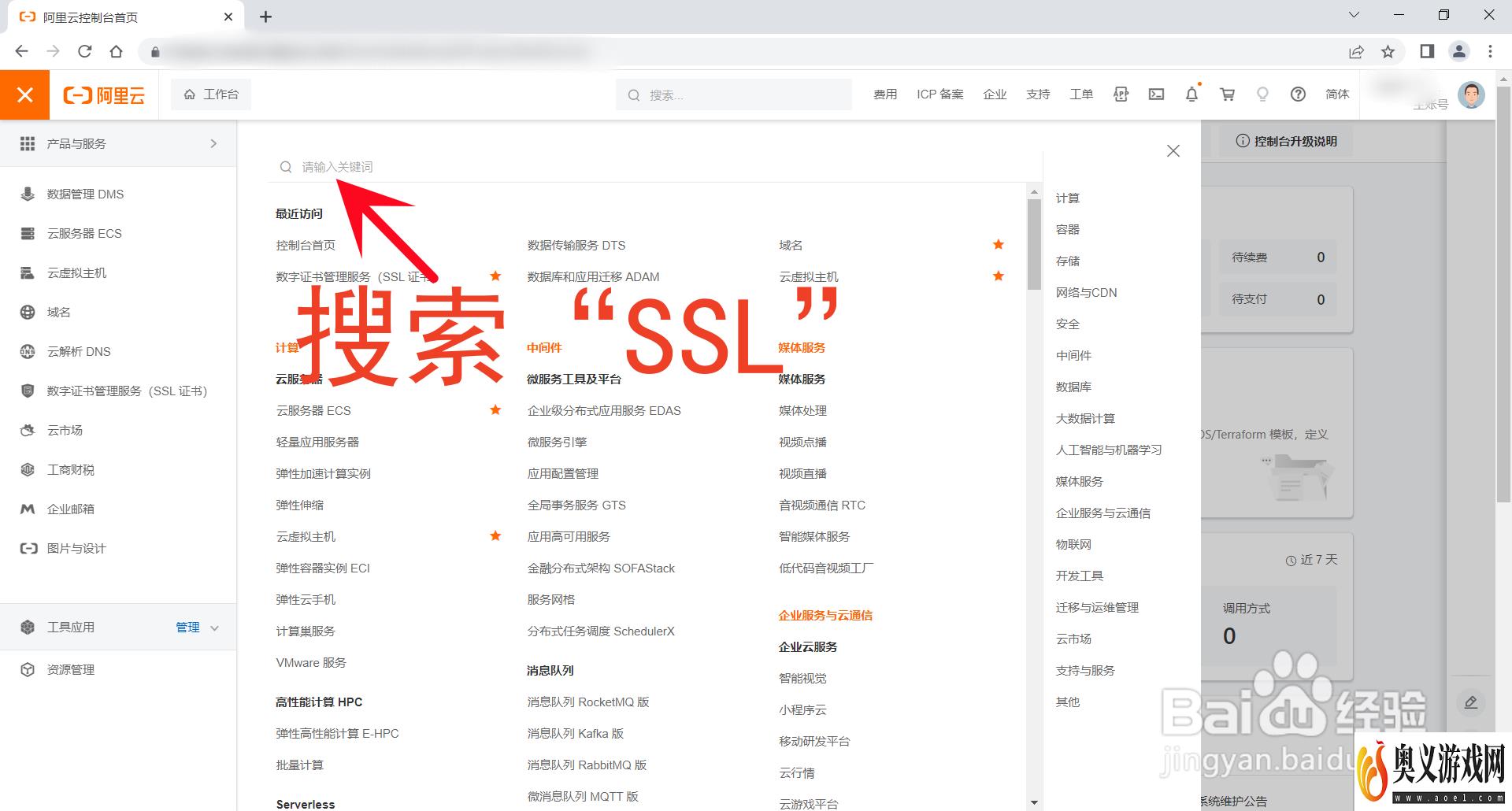The image size is (1512, 811).
Task: Open the 企业 menu
Action: (995, 94)
